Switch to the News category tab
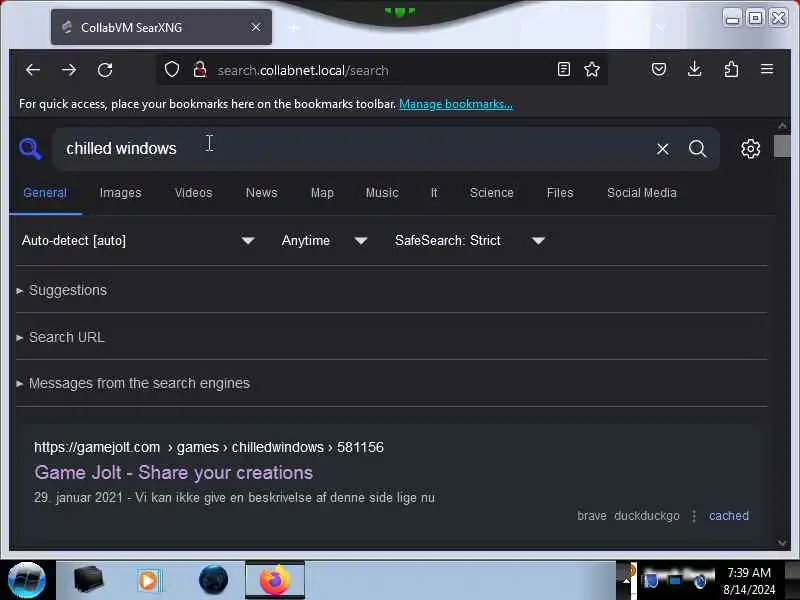Screen dimensions: 800x600 [262, 193]
